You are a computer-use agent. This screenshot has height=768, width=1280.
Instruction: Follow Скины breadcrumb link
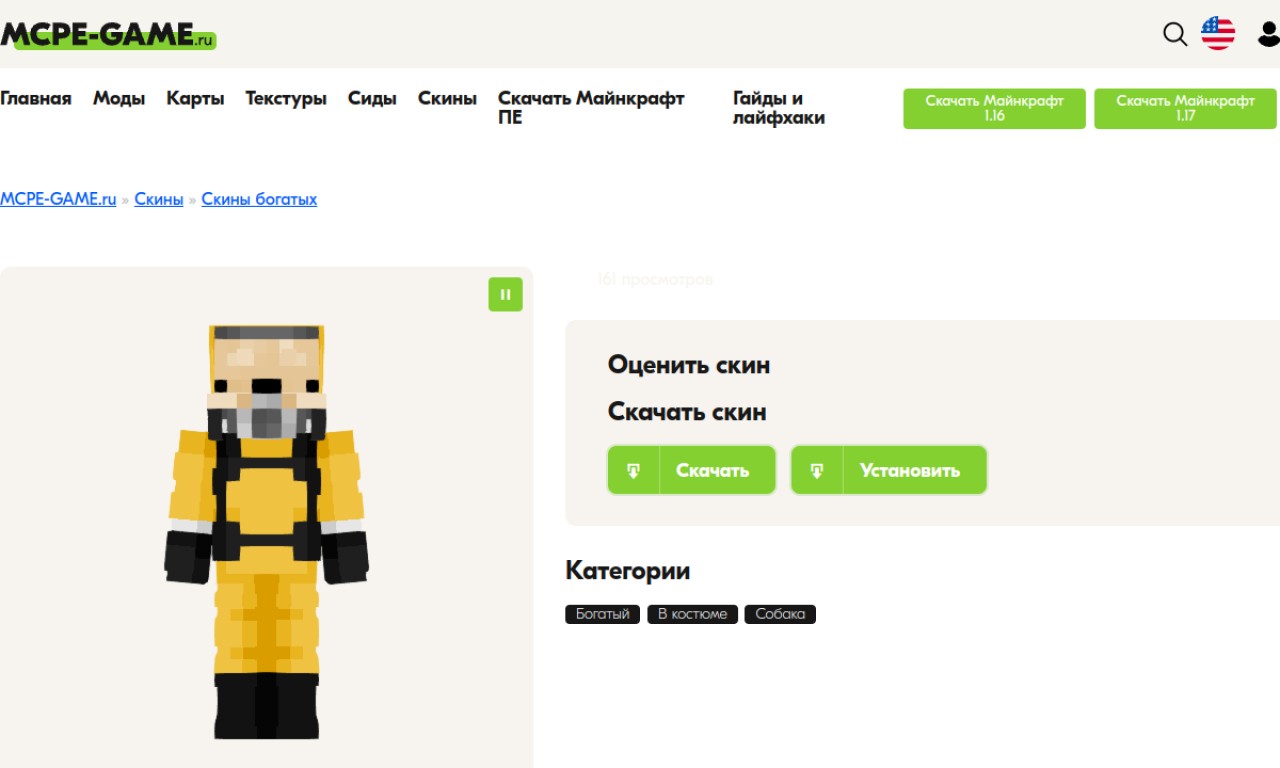pos(159,199)
